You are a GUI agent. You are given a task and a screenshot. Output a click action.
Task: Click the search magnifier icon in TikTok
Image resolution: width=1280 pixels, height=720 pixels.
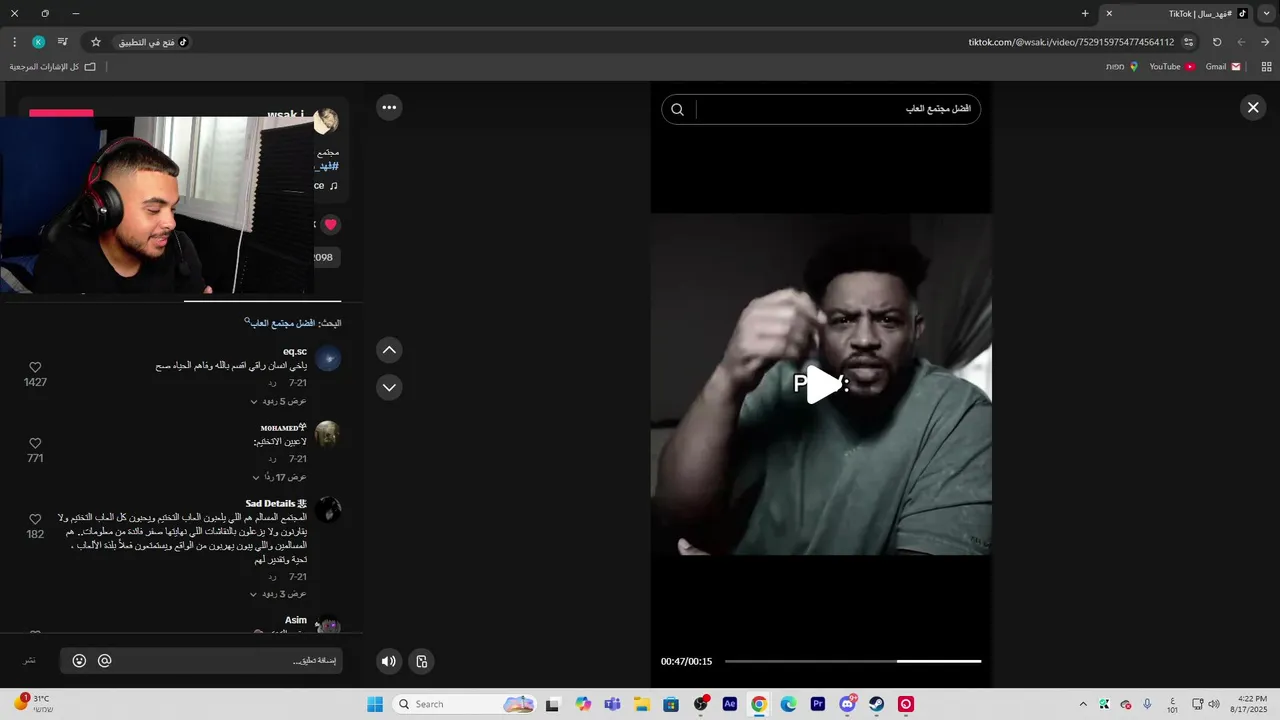[x=677, y=110]
